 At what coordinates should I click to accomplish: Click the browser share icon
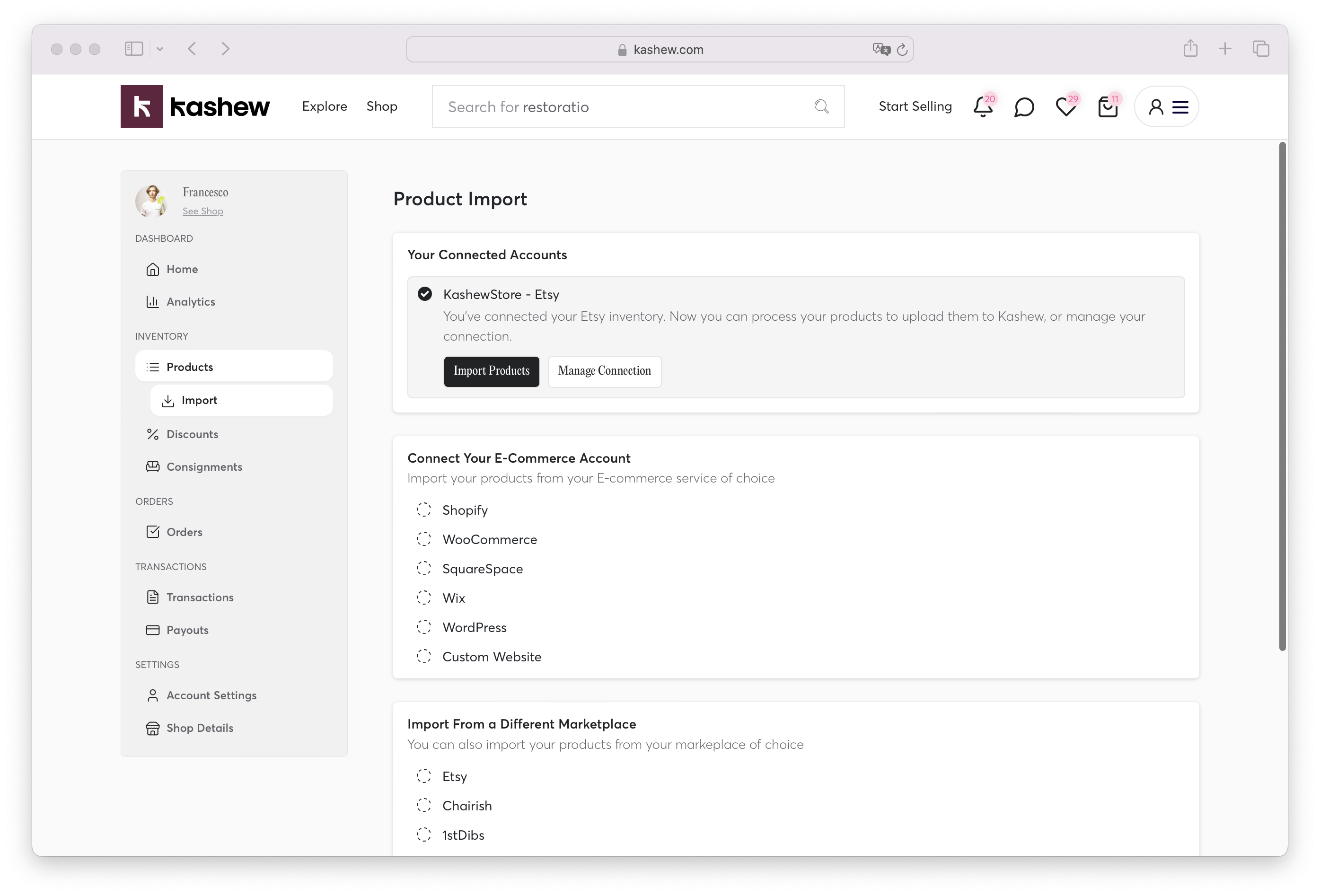pos(1190,49)
